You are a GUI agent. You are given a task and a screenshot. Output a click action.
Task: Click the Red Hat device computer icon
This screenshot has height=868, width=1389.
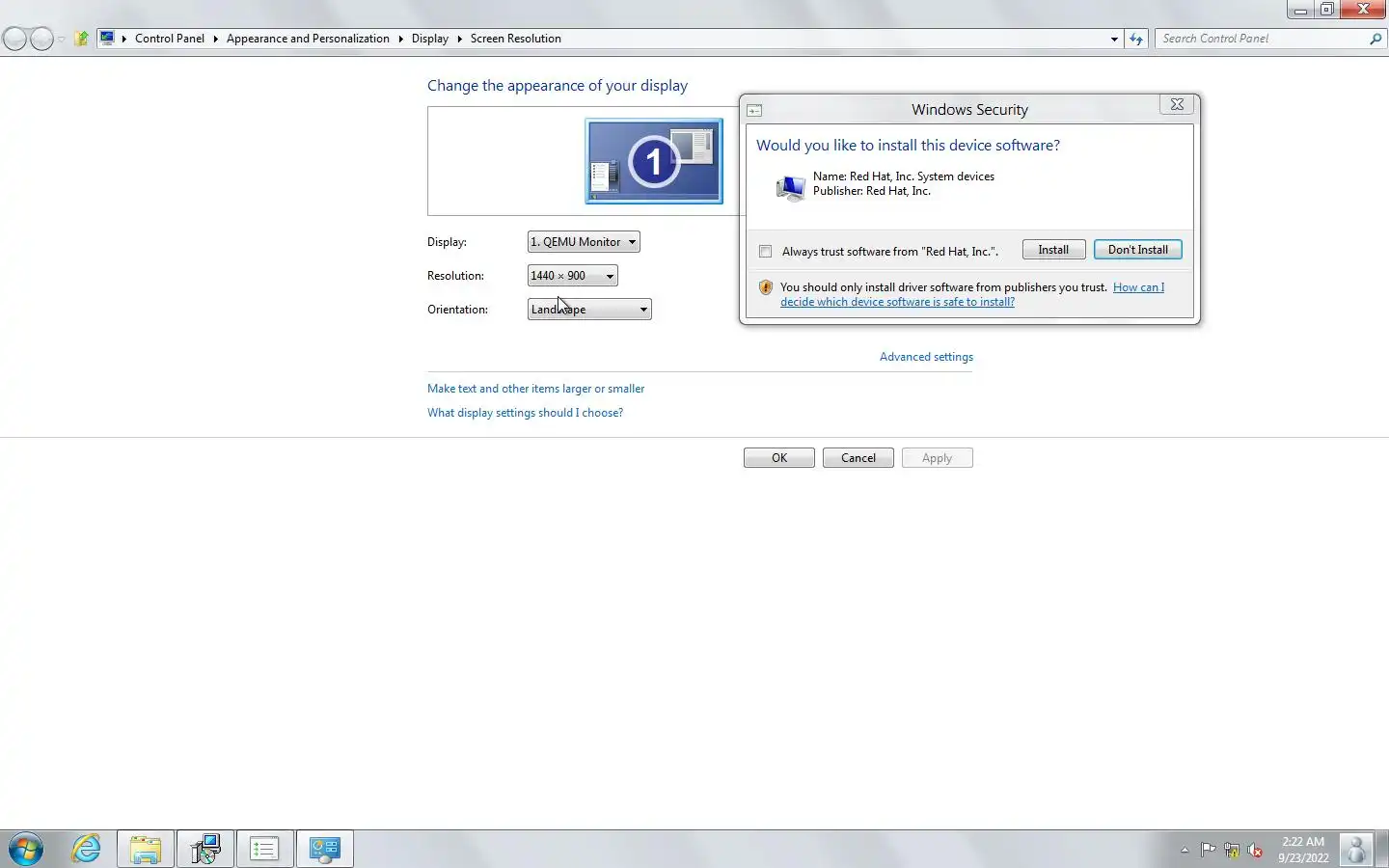pyautogui.click(x=790, y=187)
